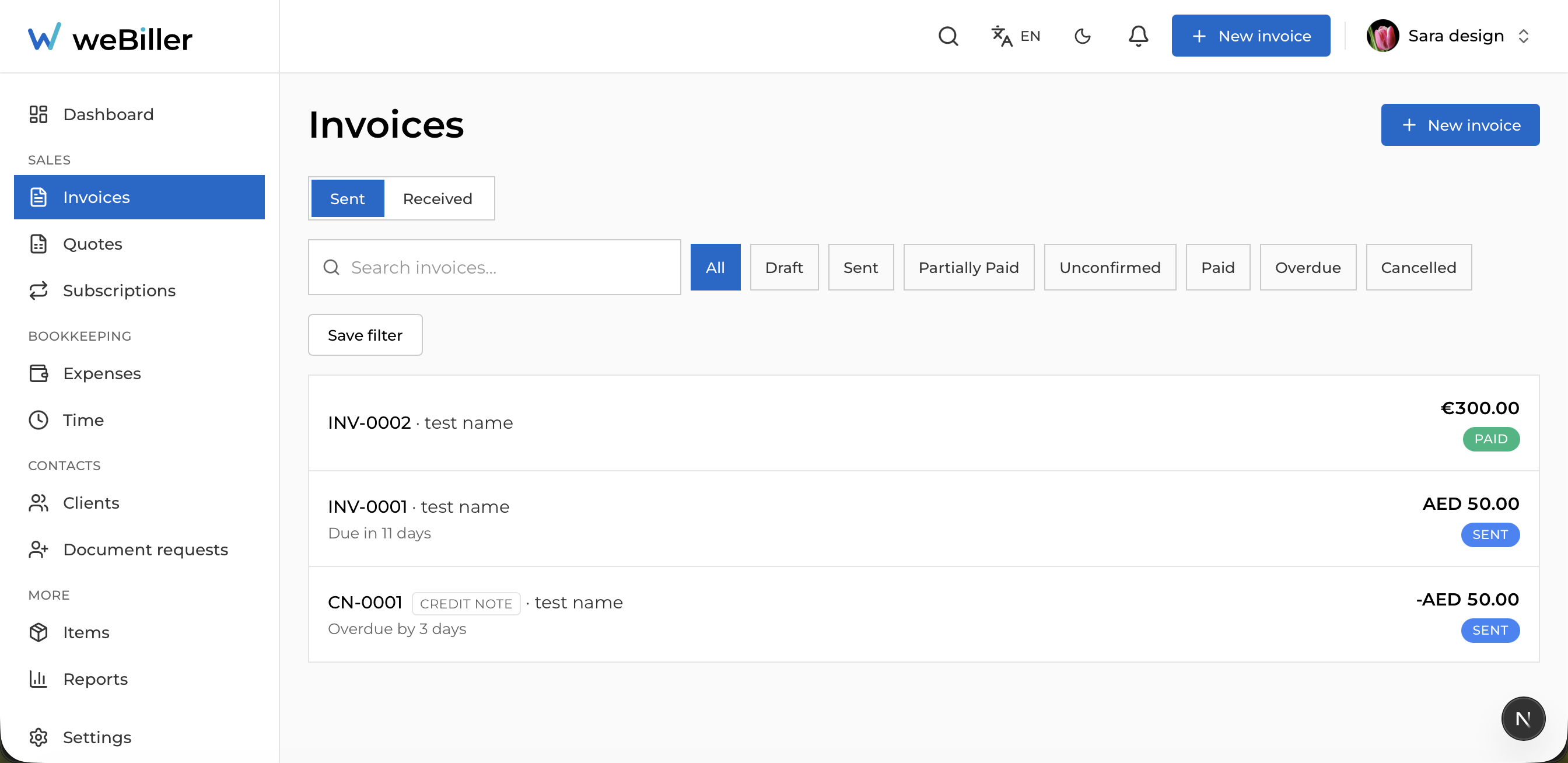Click the SENT badge on CN-0001
1568x763 pixels.
click(1490, 630)
